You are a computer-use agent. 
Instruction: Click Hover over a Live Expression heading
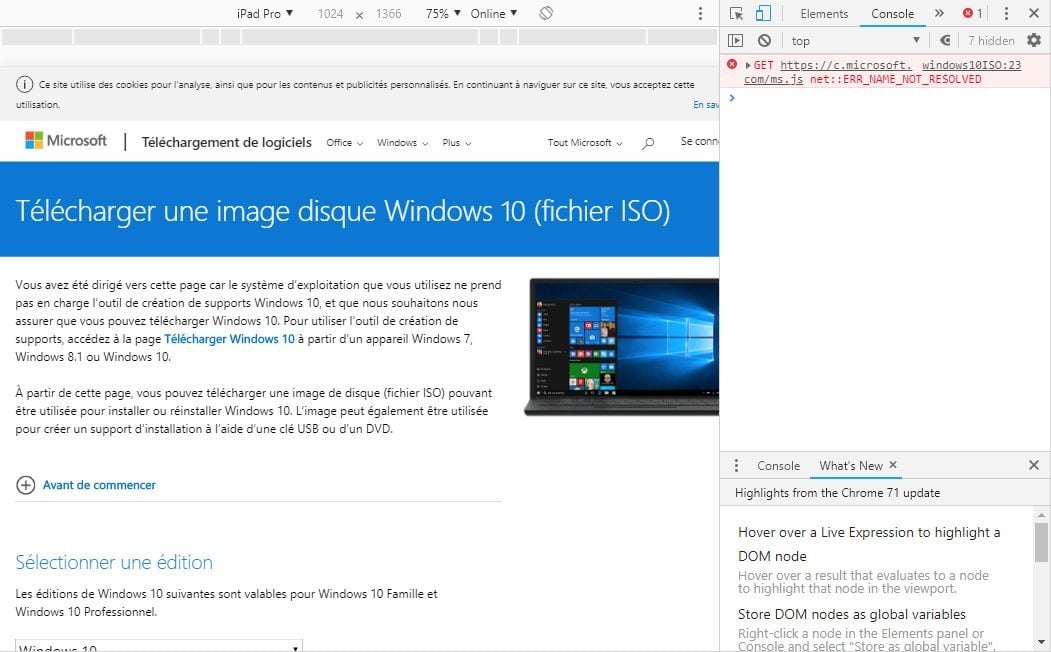click(x=869, y=544)
